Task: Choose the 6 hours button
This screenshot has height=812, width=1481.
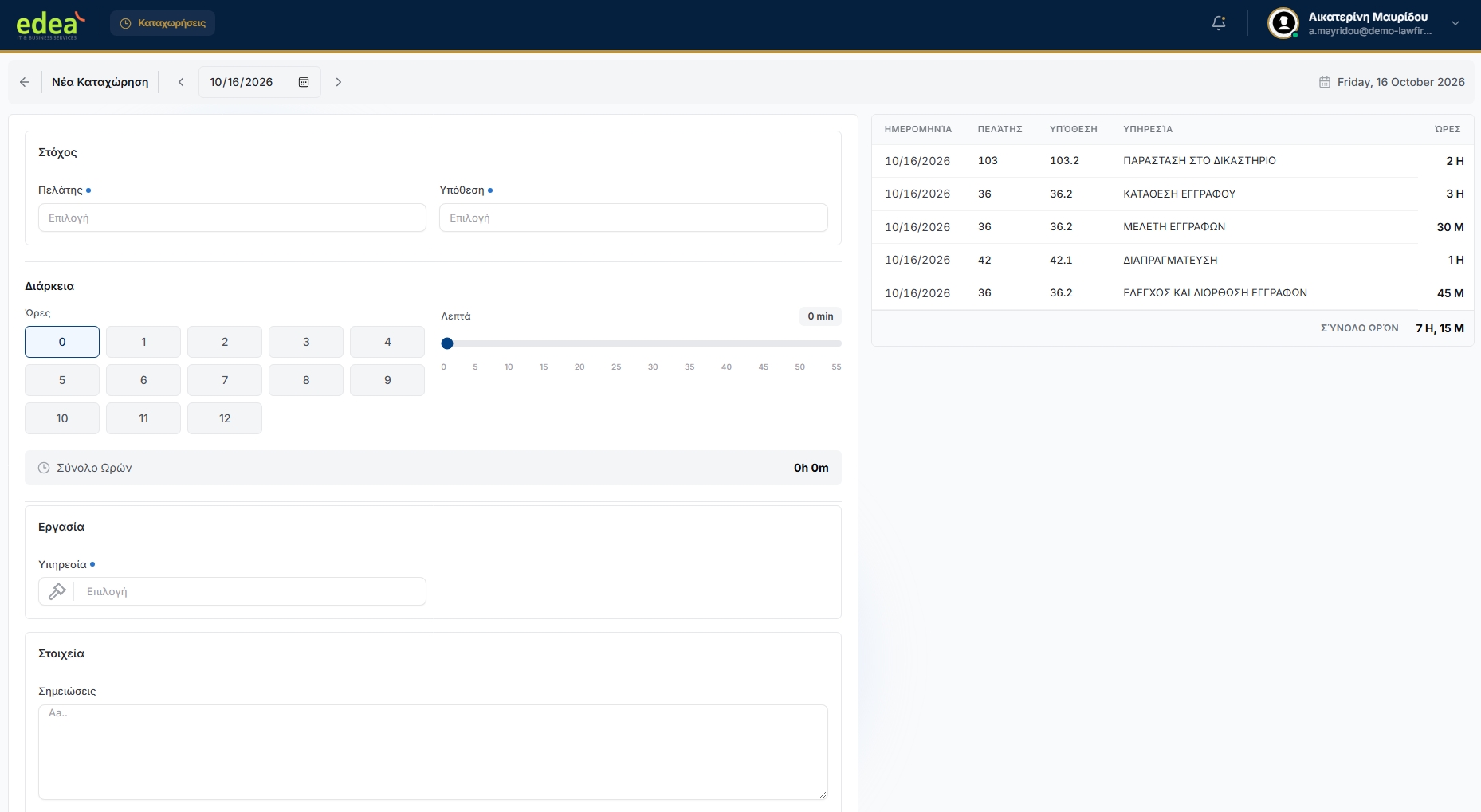Action: (x=143, y=380)
